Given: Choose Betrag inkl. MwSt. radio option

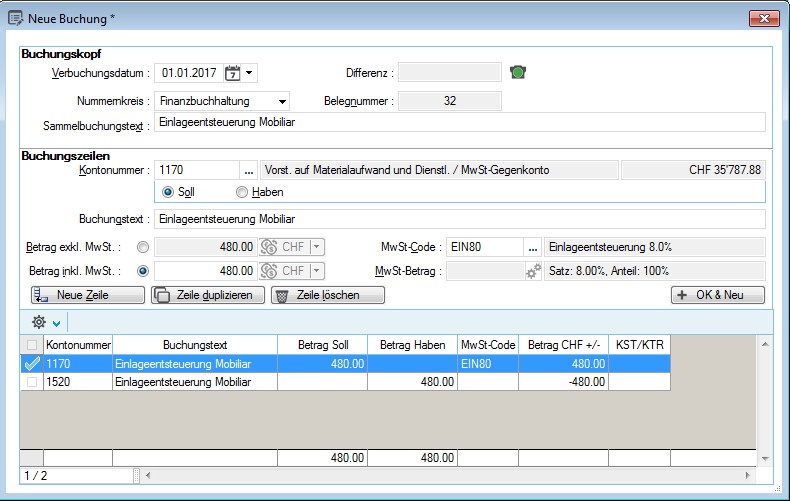Looking at the screenshot, I should 143,271.
